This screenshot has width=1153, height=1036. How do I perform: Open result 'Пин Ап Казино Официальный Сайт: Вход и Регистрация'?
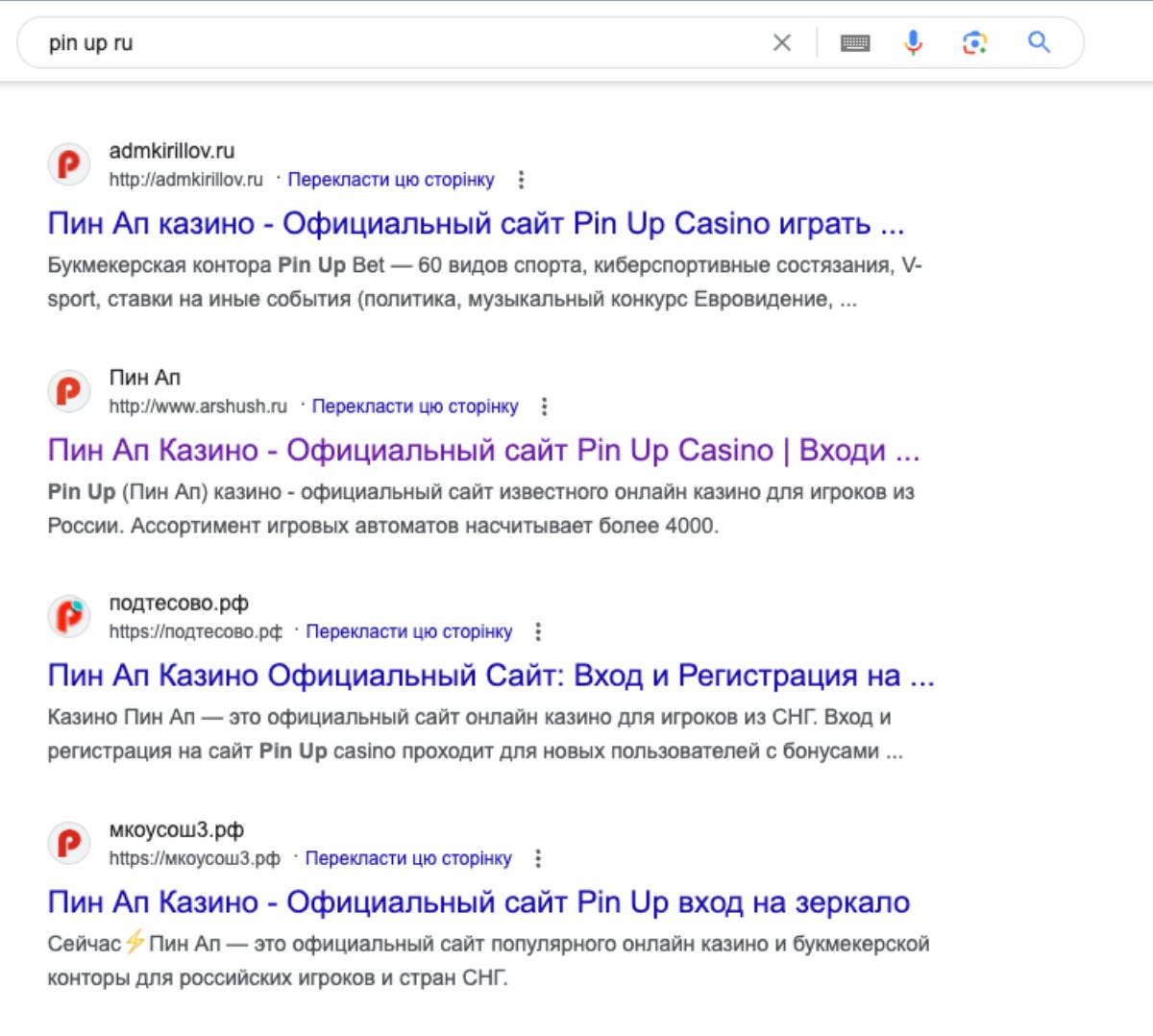(x=491, y=676)
